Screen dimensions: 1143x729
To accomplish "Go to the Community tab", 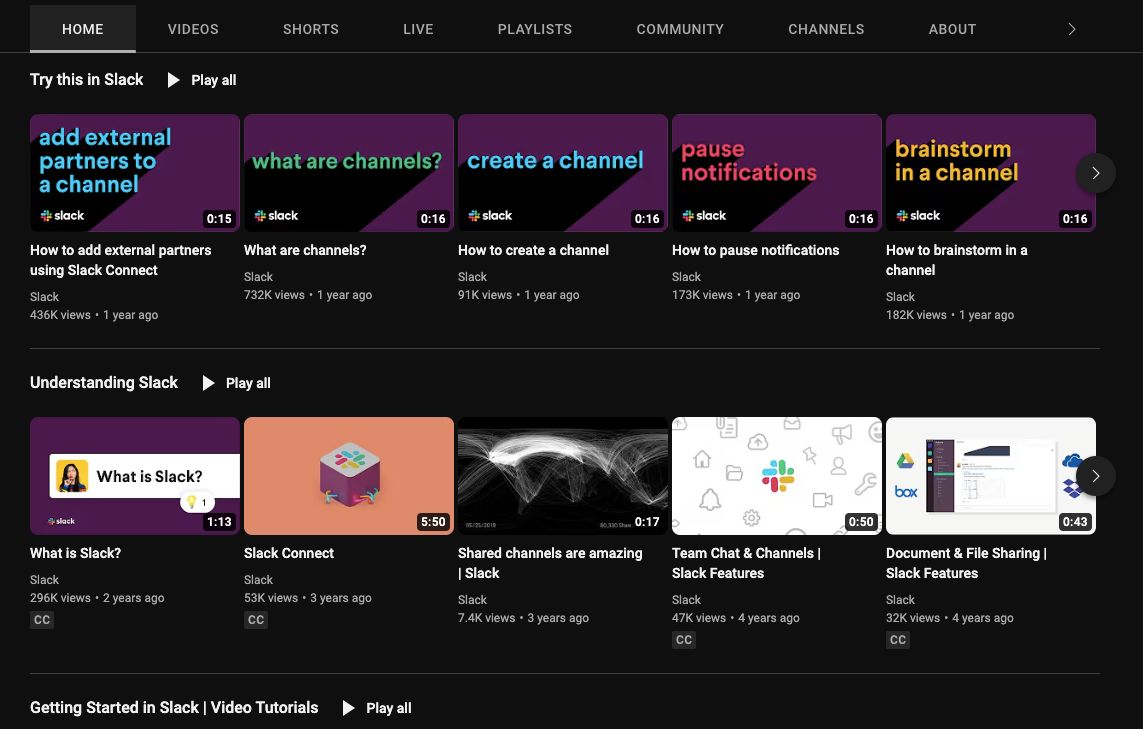I will pos(680,29).
